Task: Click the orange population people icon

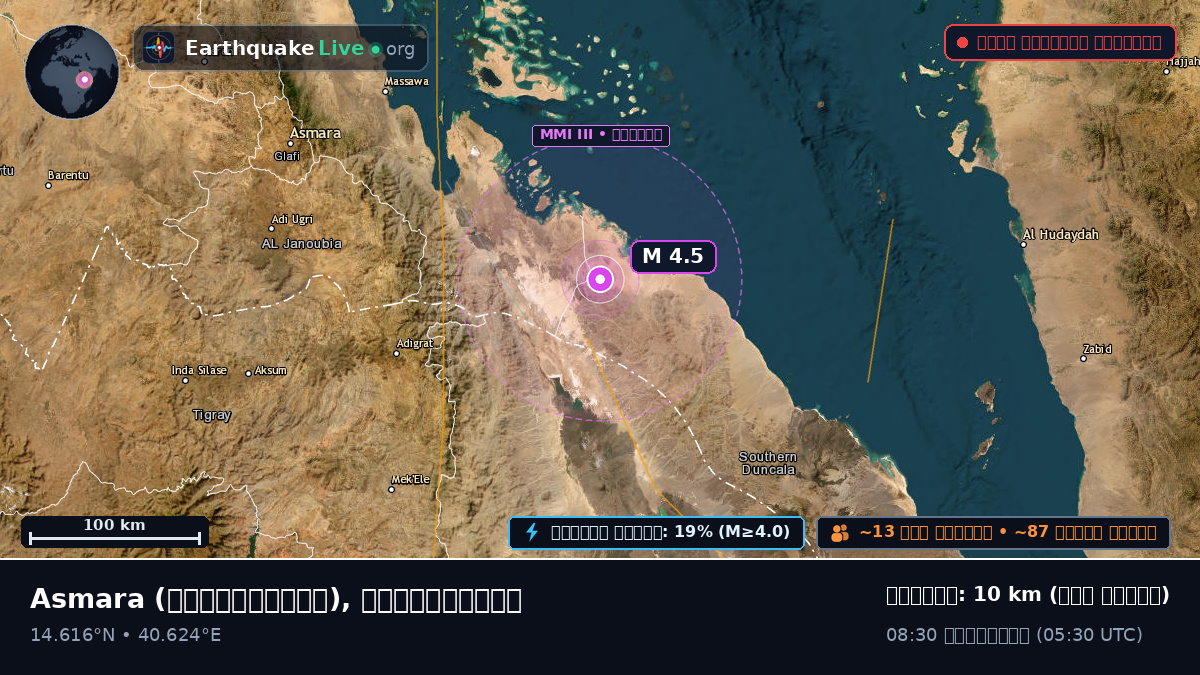Action: (840, 533)
